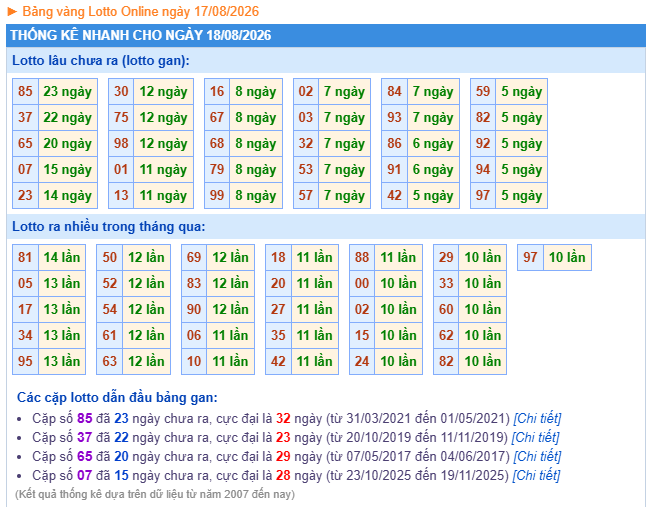The image size is (650, 507).
Task: Select the lotto gan number 37
Action: (25, 117)
